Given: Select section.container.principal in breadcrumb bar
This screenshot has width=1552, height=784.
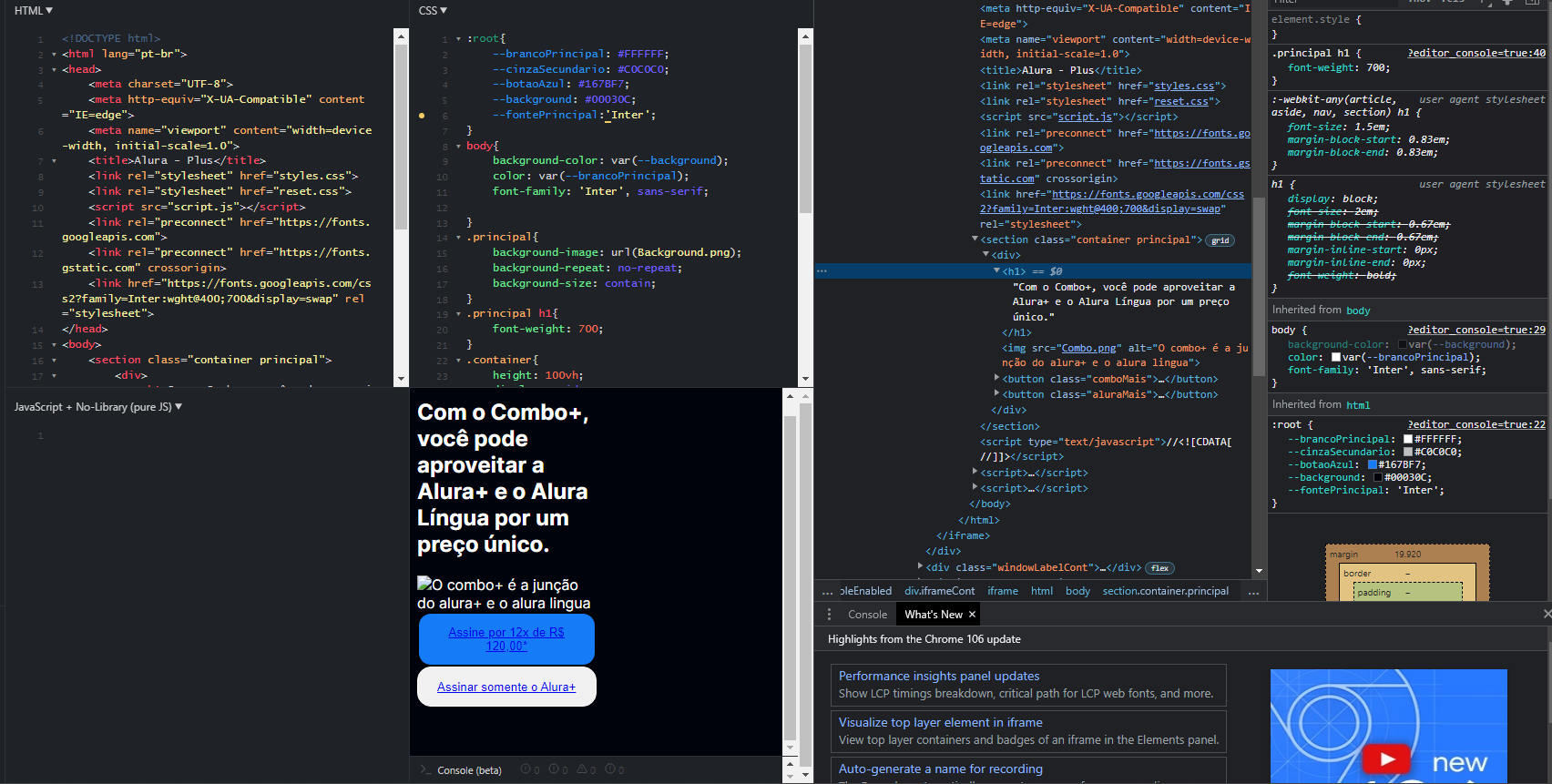Looking at the screenshot, I should [1165, 591].
